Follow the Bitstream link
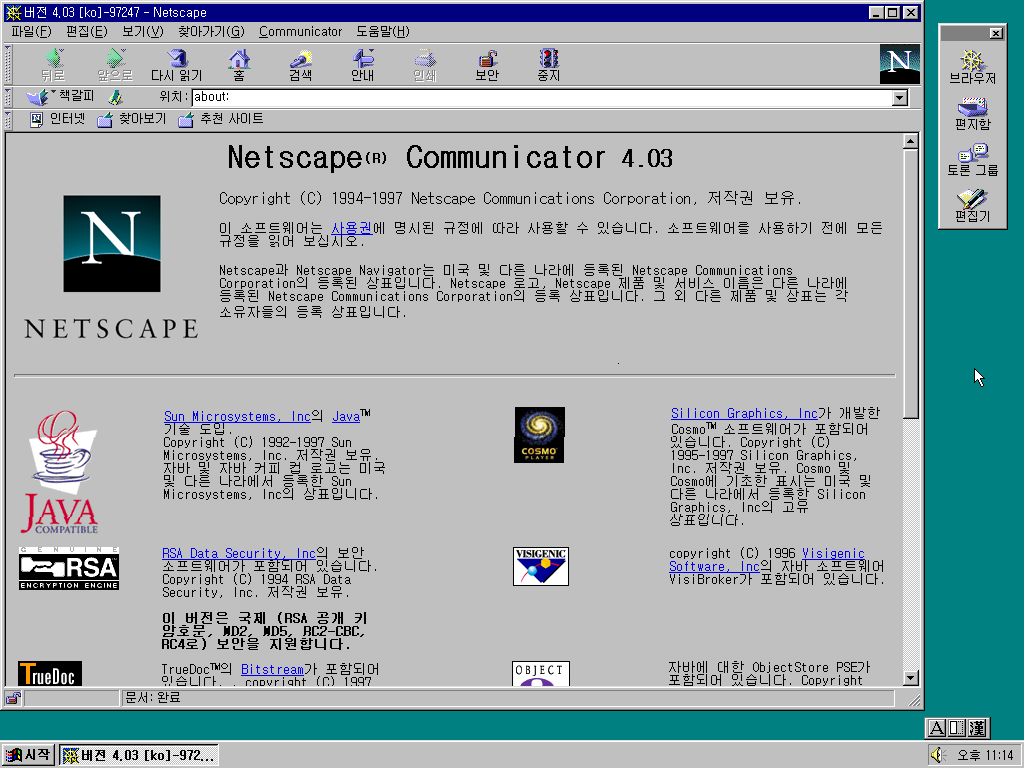Viewport: 1024px width, 768px height. coord(272,669)
